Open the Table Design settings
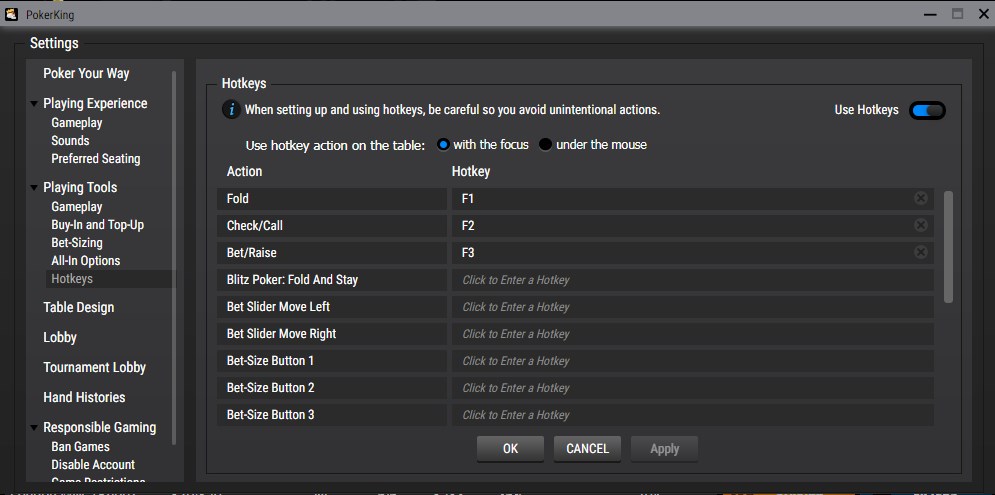The height and width of the screenshot is (495, 995). 79,307
